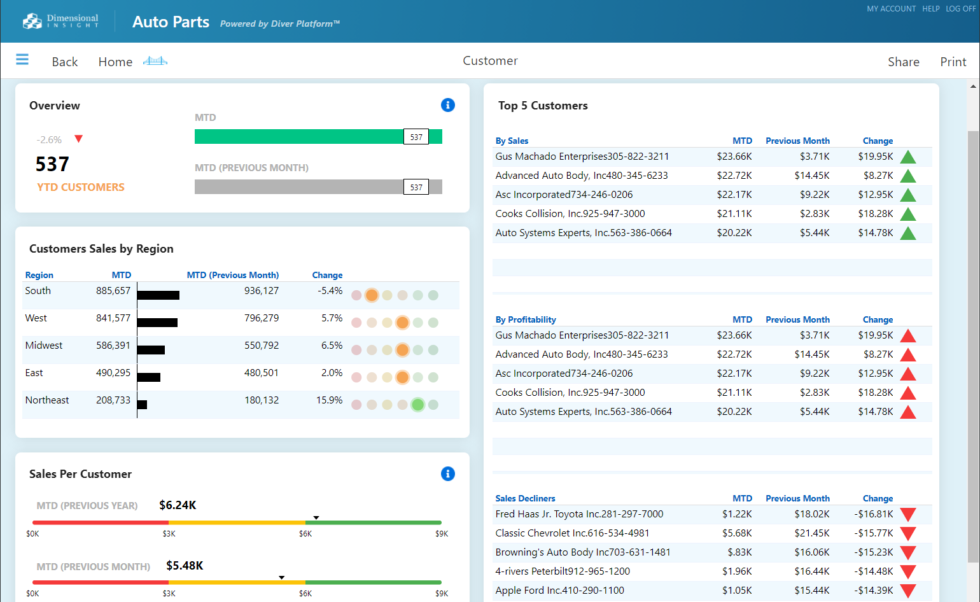This screenshot has height=602, width=980.
Task: Click red triangle for Cooks Collision profitability
Action: pyautogui.click(x=908, y=393)
